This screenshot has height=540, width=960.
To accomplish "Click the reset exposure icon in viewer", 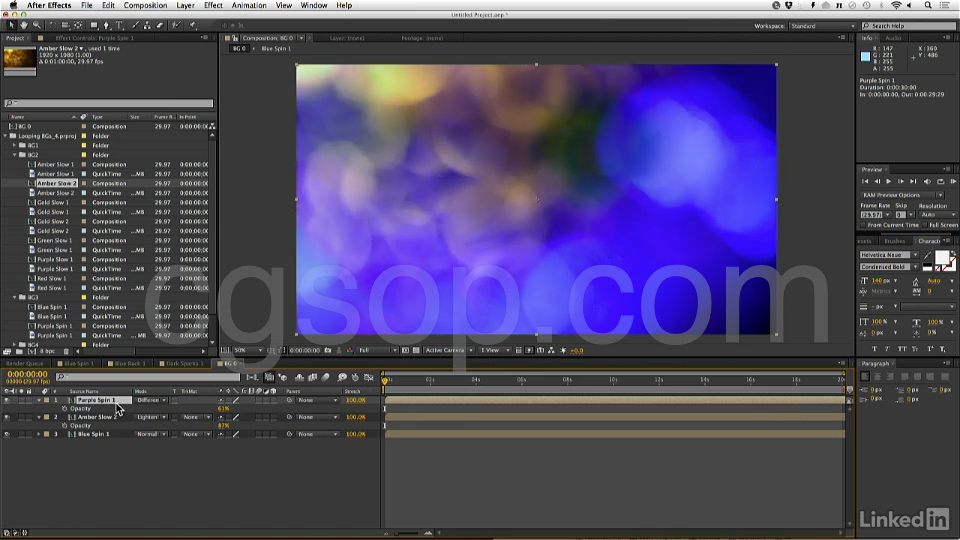I will [x=563, y=350].
